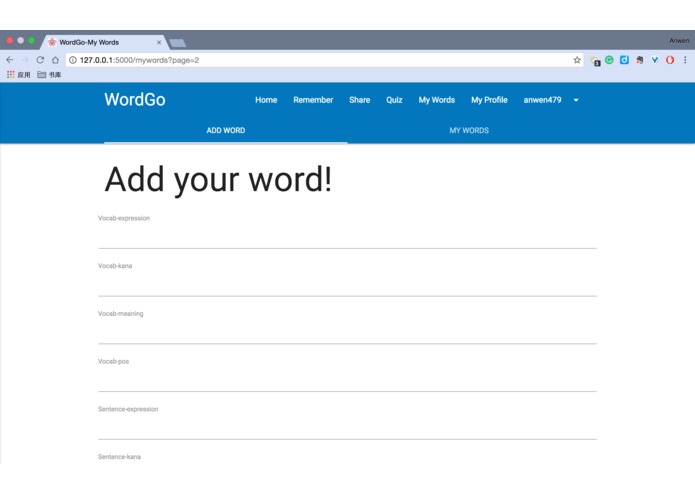Open the blue V extension icon
The image size is (695, 494).
tap(655, 60)
